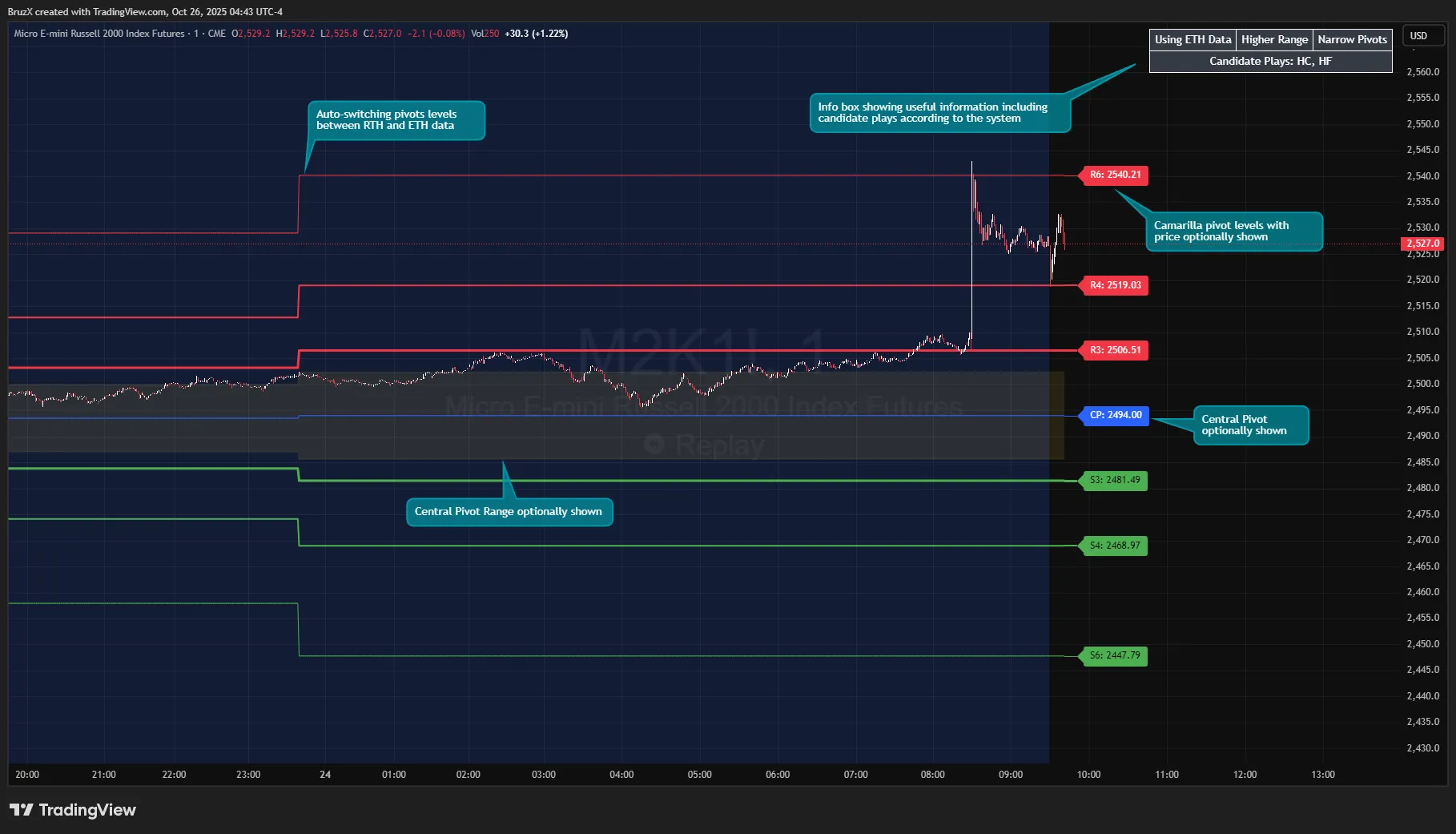Click the 09:00 mark on time axis
The height and width of the screenshot is (834, 1456).
click(x=1010, y=775)
